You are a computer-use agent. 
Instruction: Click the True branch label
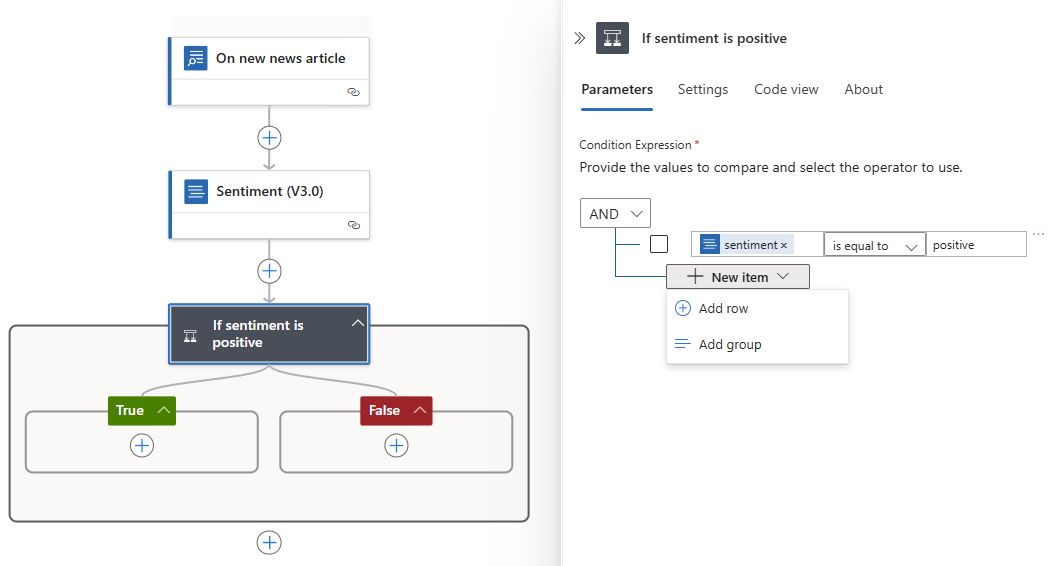(x=130, y=410)
